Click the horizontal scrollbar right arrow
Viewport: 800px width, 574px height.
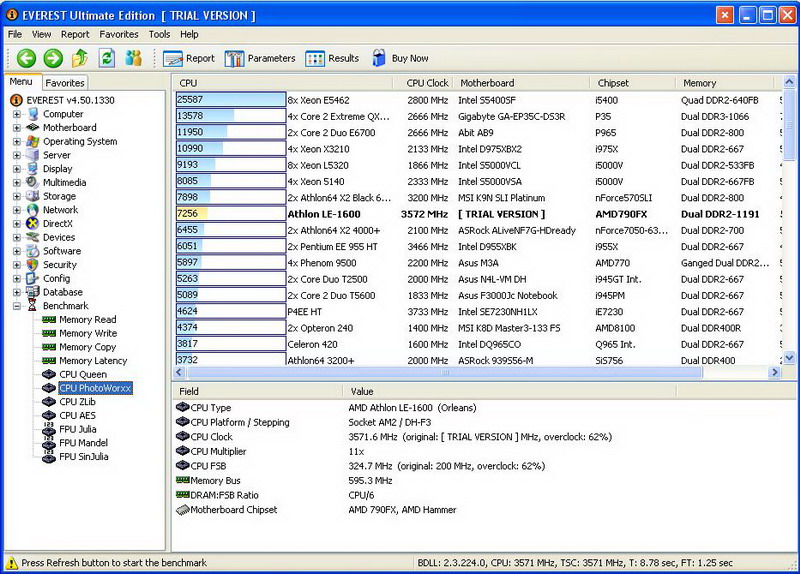[x=774, y=372]
